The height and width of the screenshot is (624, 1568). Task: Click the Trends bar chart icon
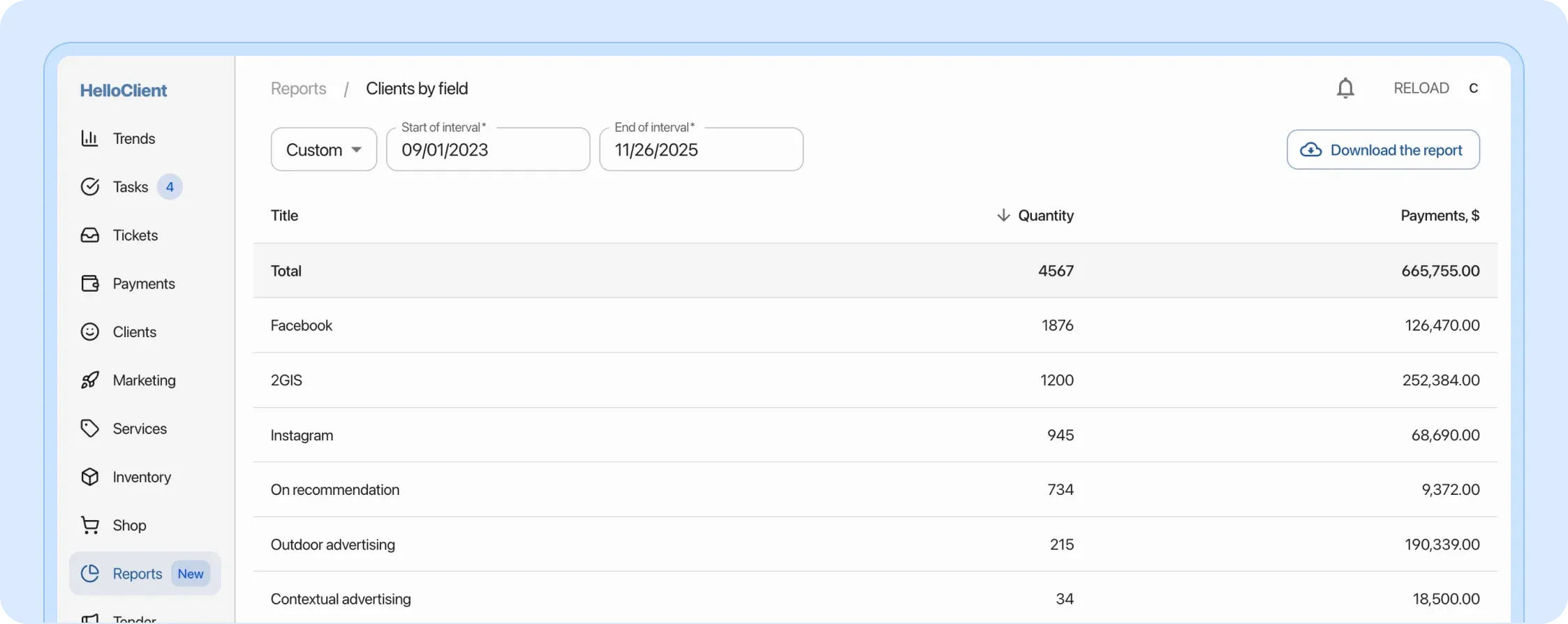coord(89,138)
